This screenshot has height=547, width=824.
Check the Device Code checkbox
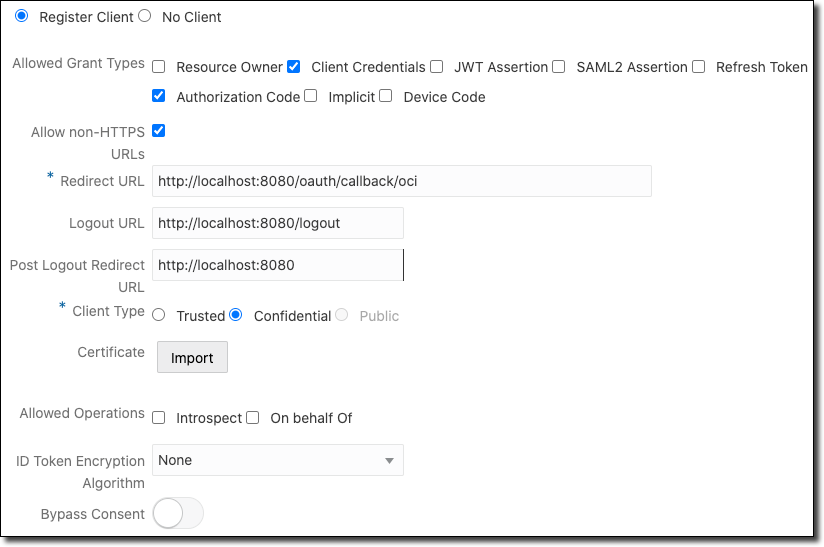tap(386, 96)
